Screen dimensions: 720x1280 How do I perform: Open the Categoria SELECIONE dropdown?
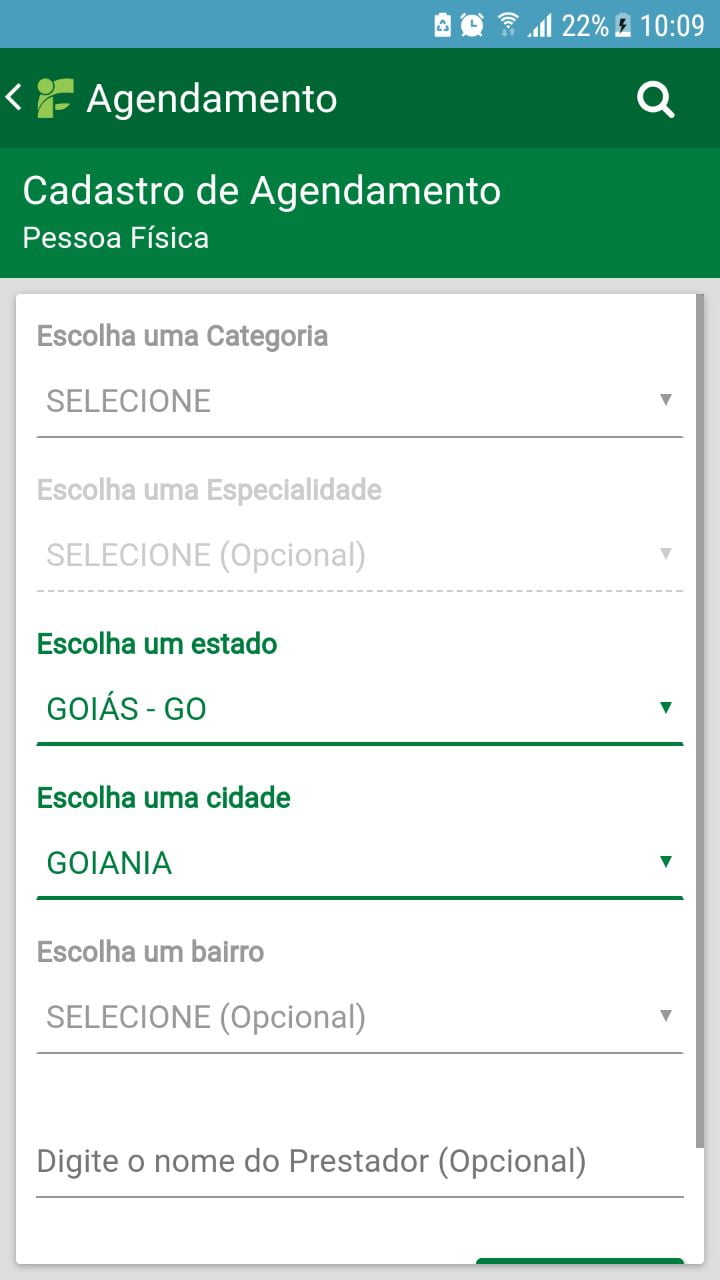[358, 402]
